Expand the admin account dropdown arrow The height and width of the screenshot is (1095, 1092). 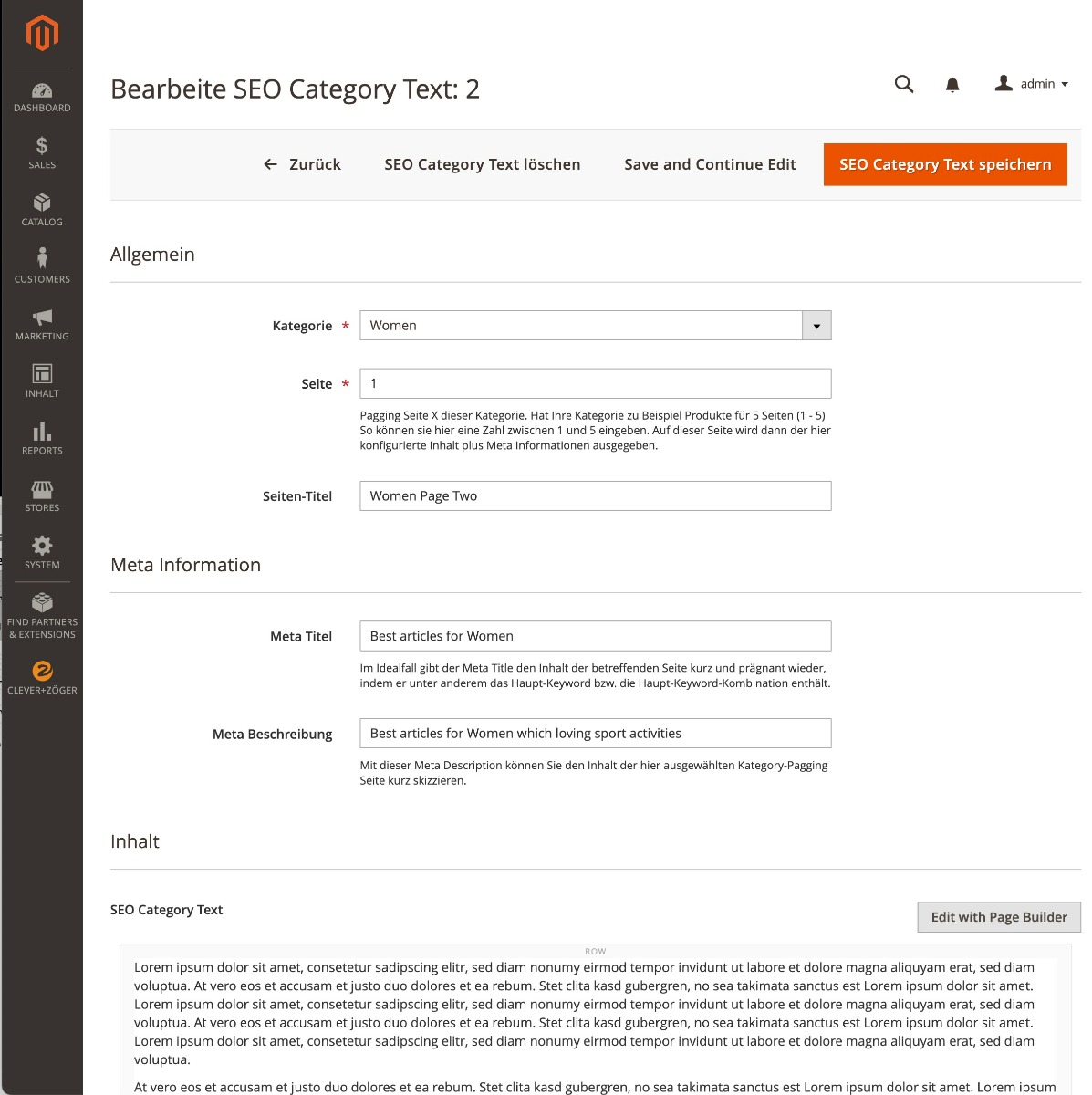pos(1065,84)
